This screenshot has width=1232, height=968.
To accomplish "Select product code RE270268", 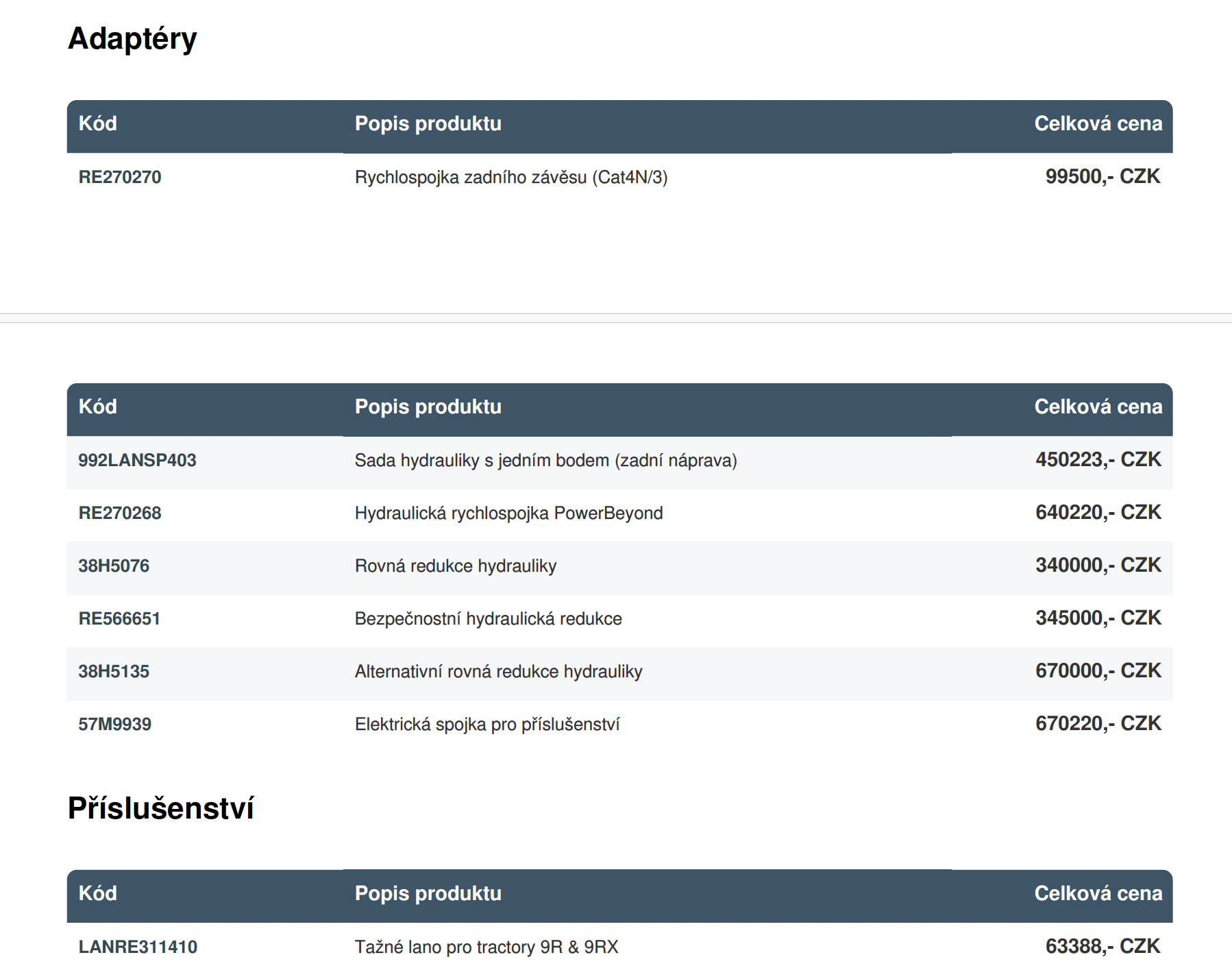I will [x=120, y=513].
